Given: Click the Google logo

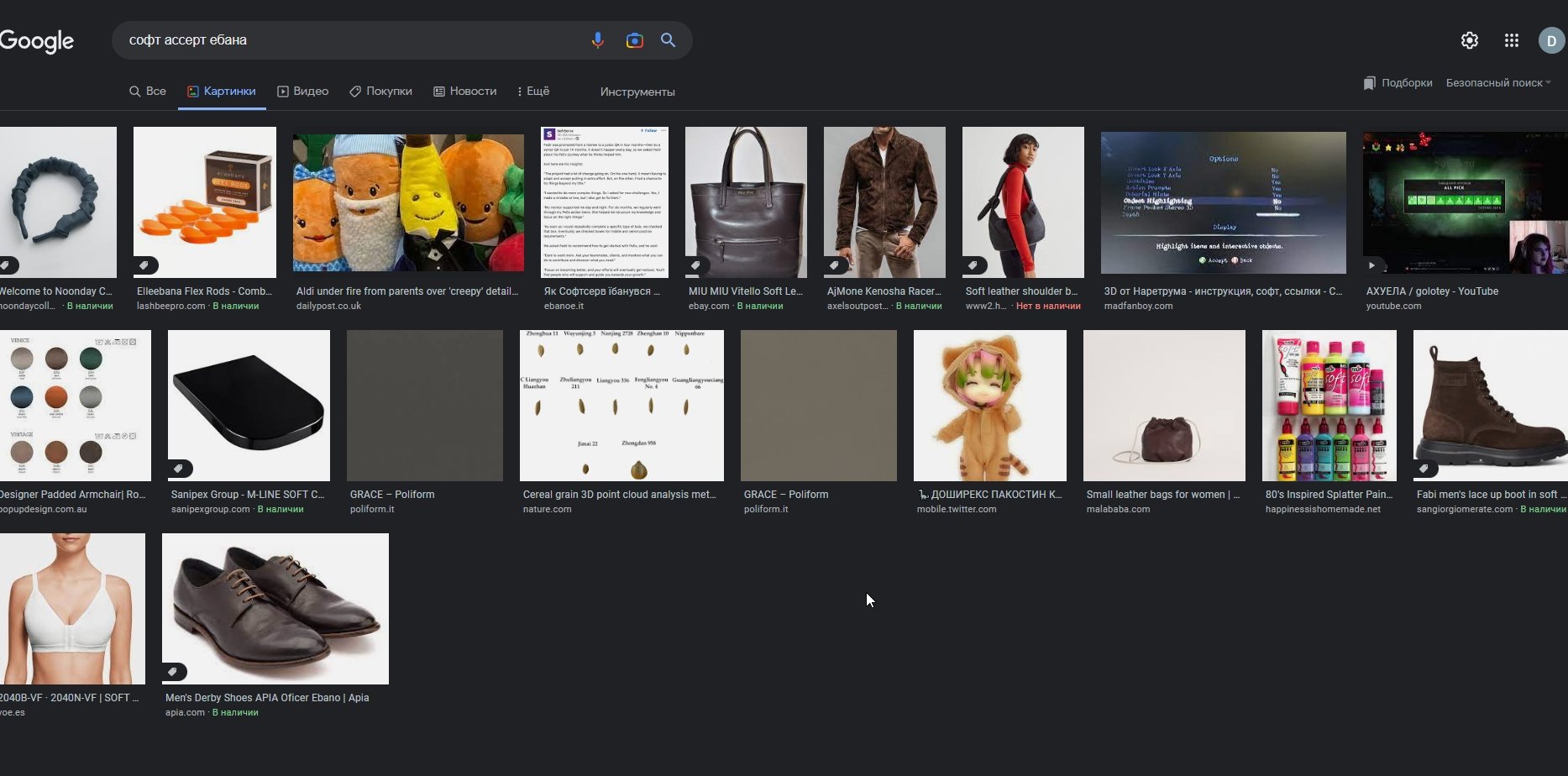Looking at the screenshot, I should tap(37, 40).
